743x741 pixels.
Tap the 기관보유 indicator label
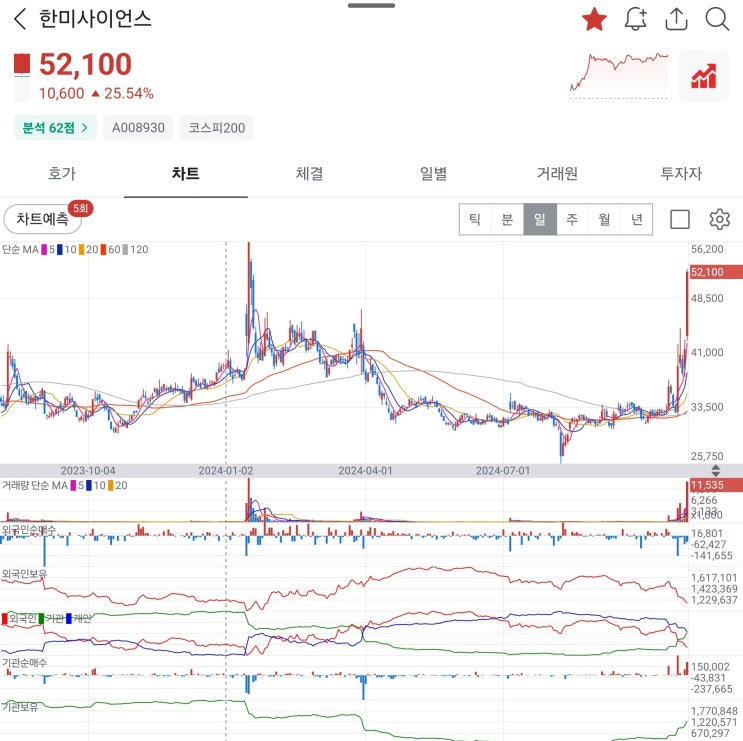[x=20, y=707]
